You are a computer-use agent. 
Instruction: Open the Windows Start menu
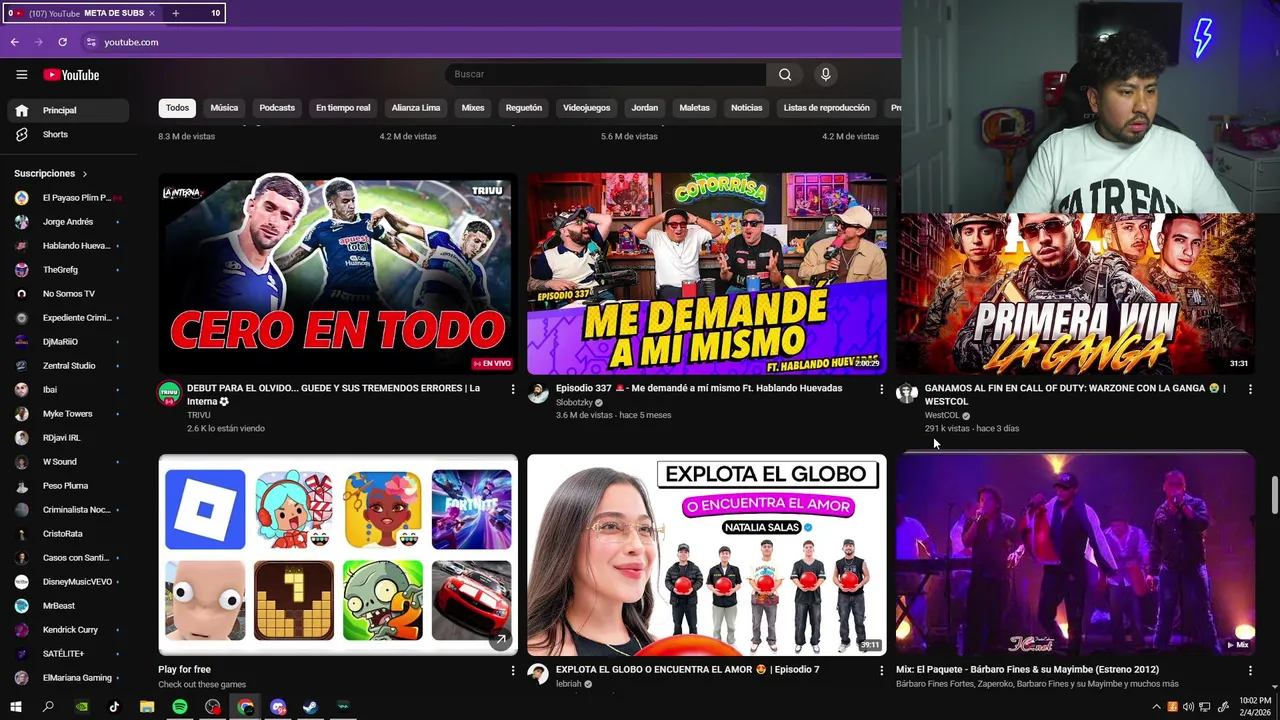pos(15,707)
